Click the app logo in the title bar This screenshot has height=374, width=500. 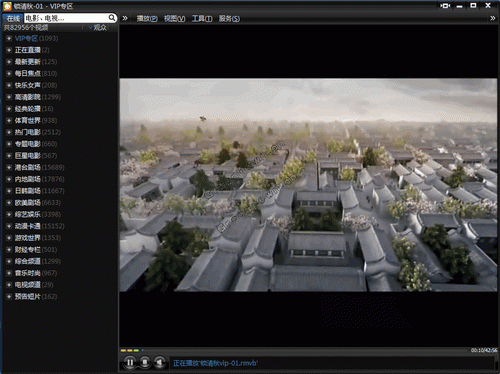click(x=7, y=6)
